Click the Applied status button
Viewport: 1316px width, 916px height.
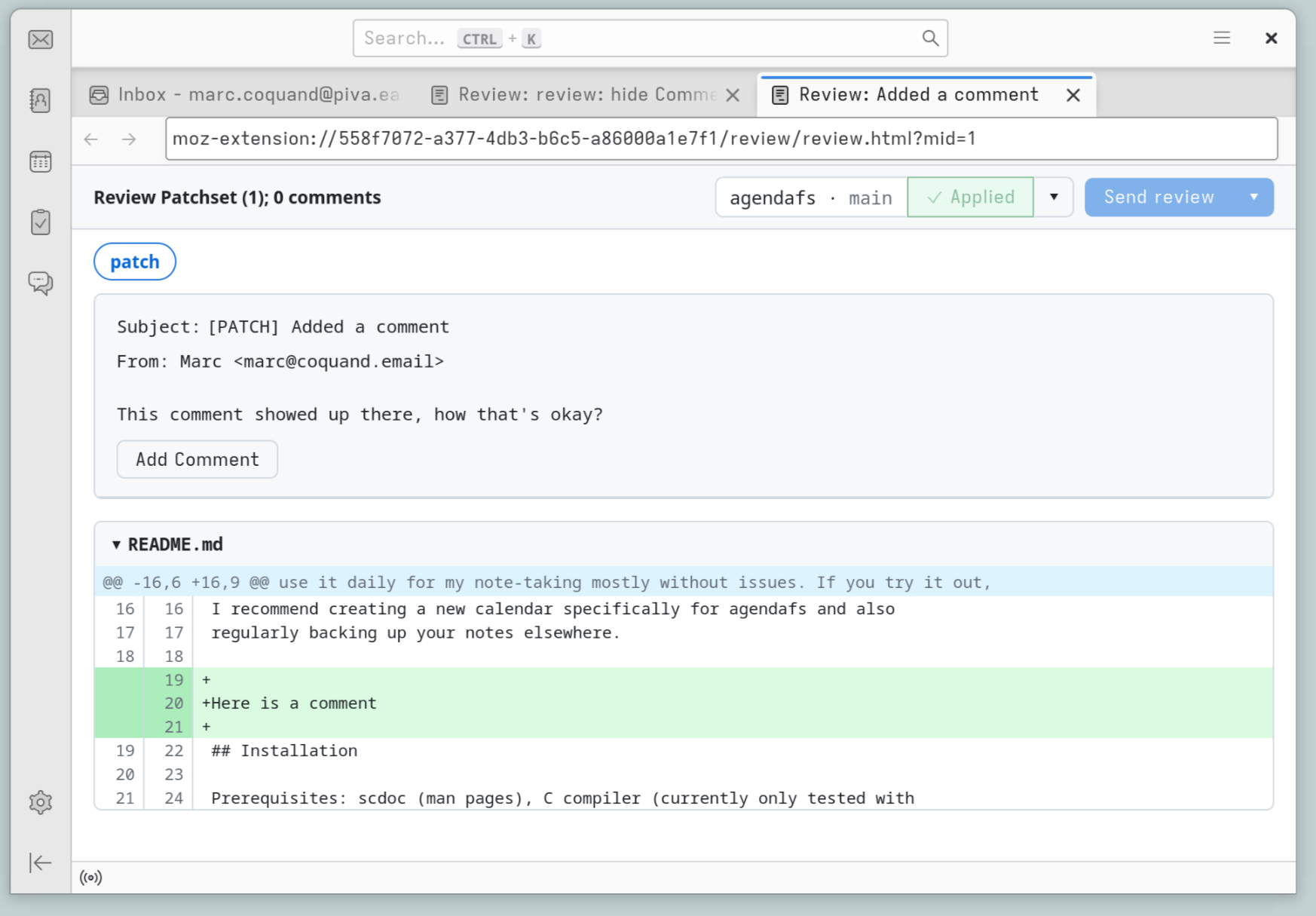tap(971, 198)
